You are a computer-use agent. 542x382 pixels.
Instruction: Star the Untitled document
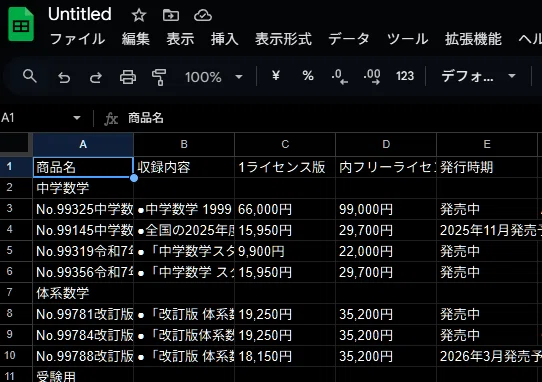point(139,15)
